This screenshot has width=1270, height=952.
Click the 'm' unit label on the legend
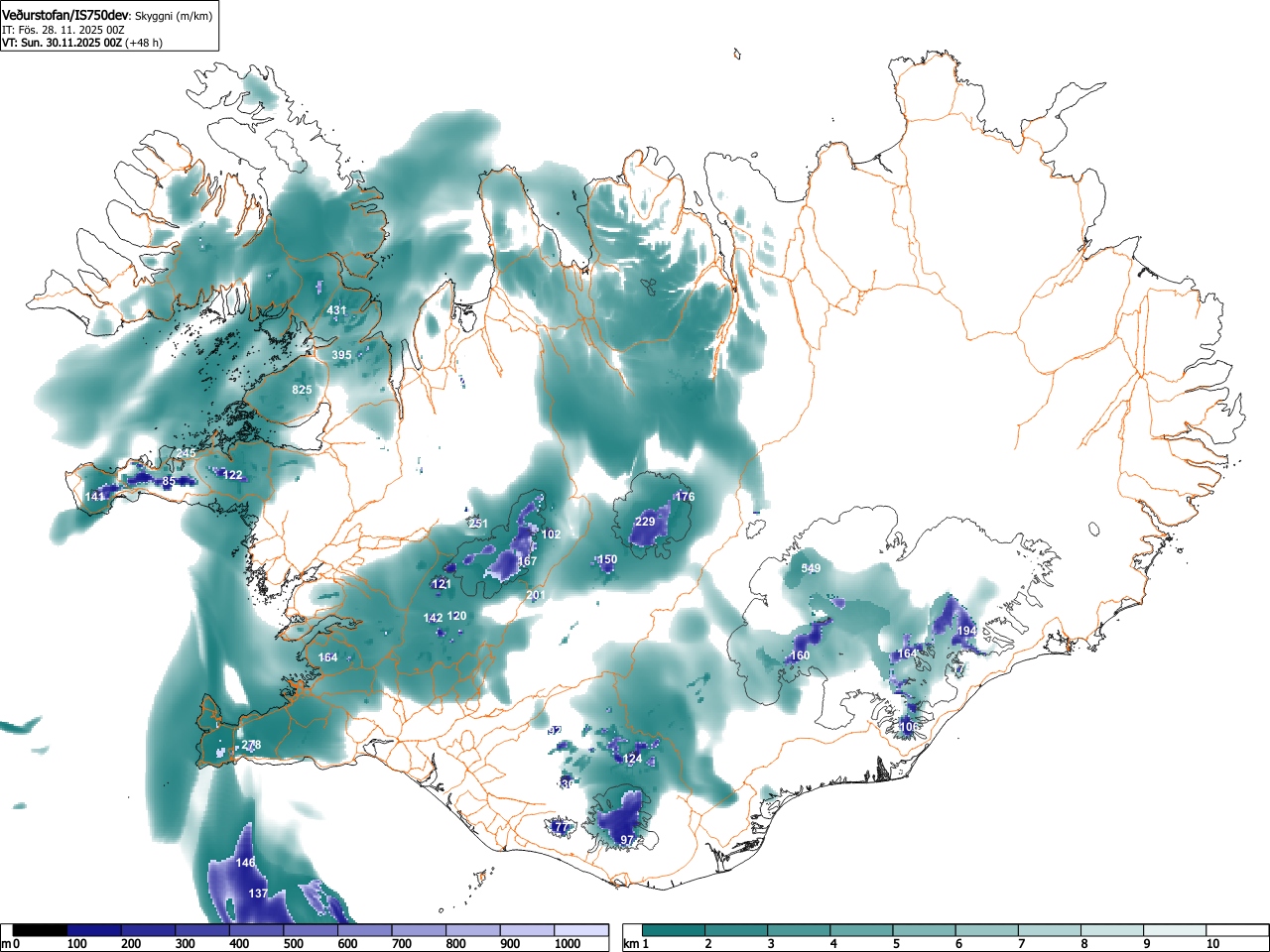[x=7, y=944]
